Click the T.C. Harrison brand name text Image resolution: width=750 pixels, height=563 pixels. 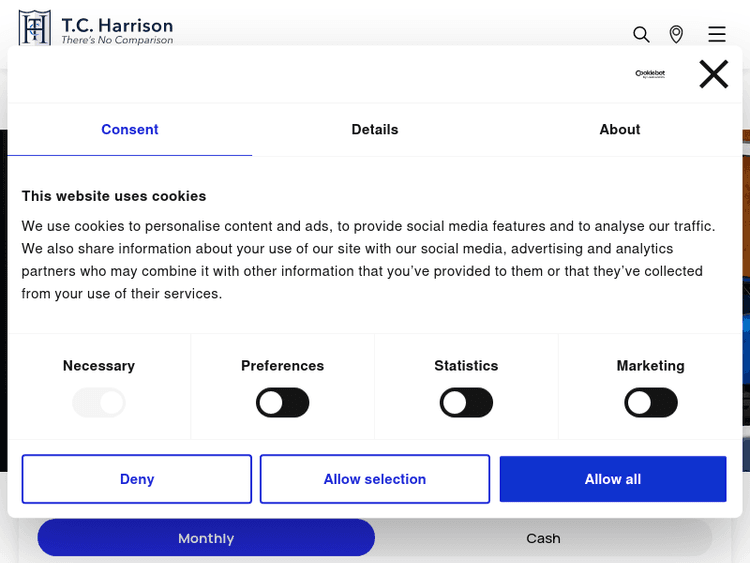[117, 25]
